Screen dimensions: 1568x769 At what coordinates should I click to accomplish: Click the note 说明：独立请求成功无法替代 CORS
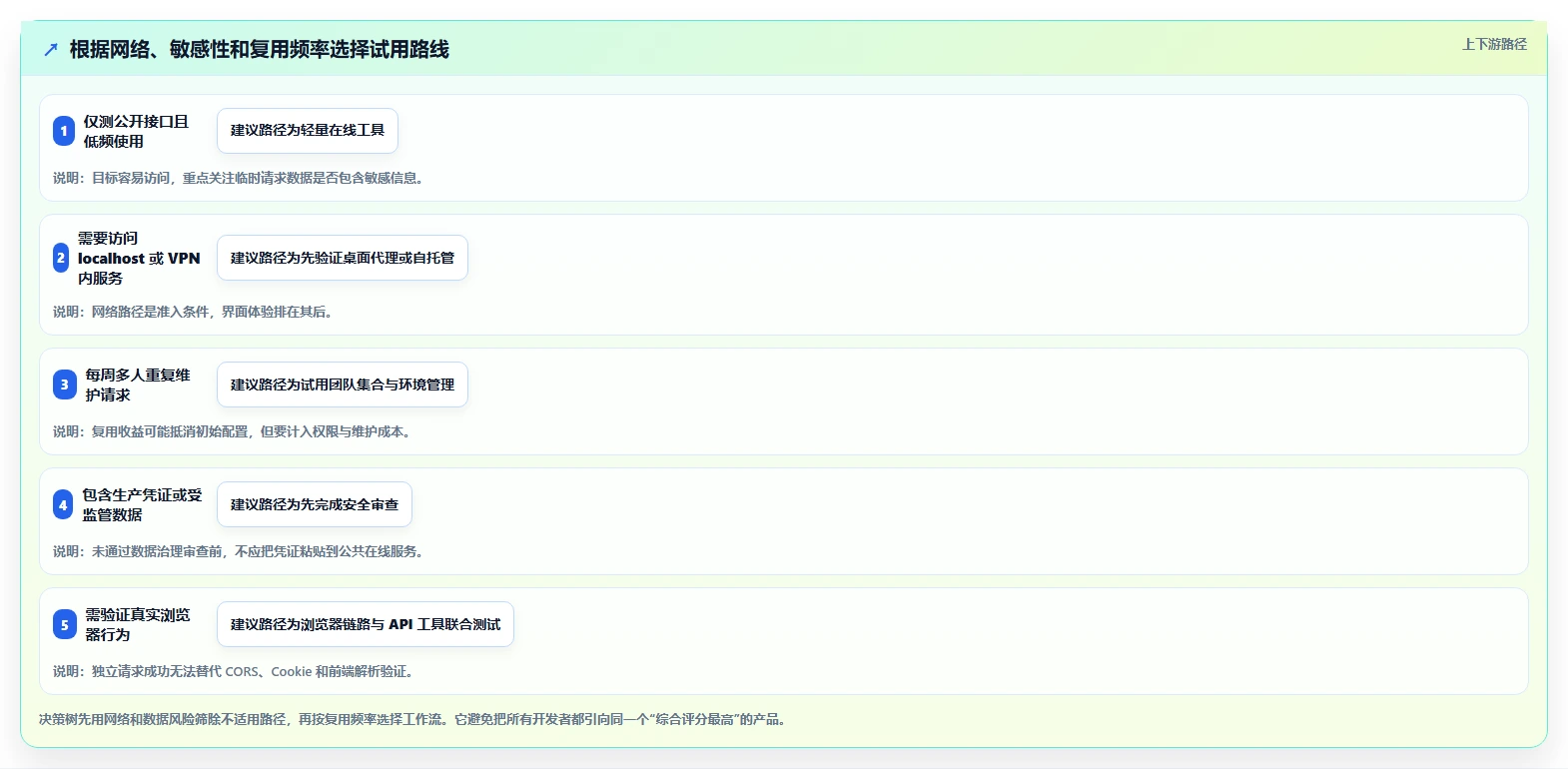tap(236, 671)
